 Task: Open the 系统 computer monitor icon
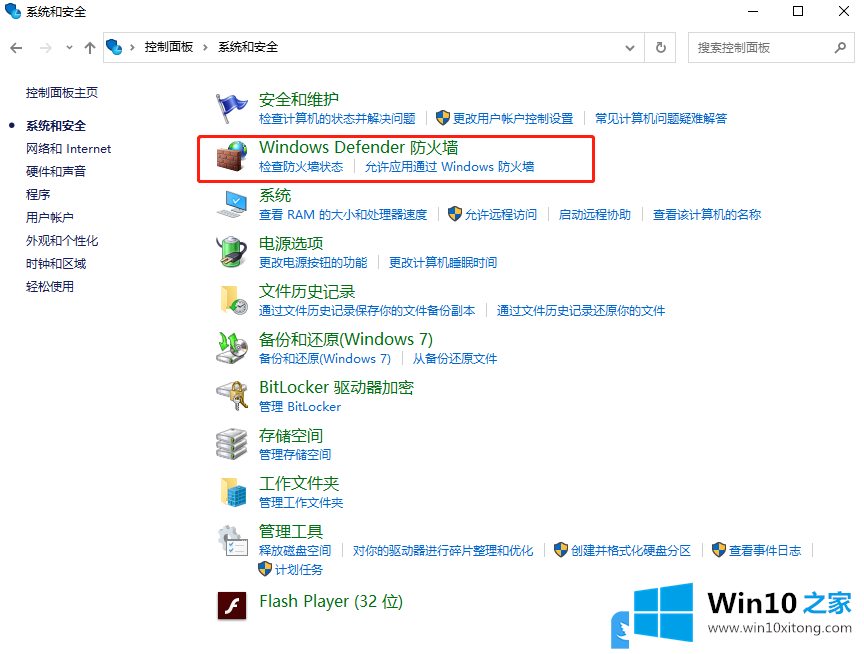(231, 204)
